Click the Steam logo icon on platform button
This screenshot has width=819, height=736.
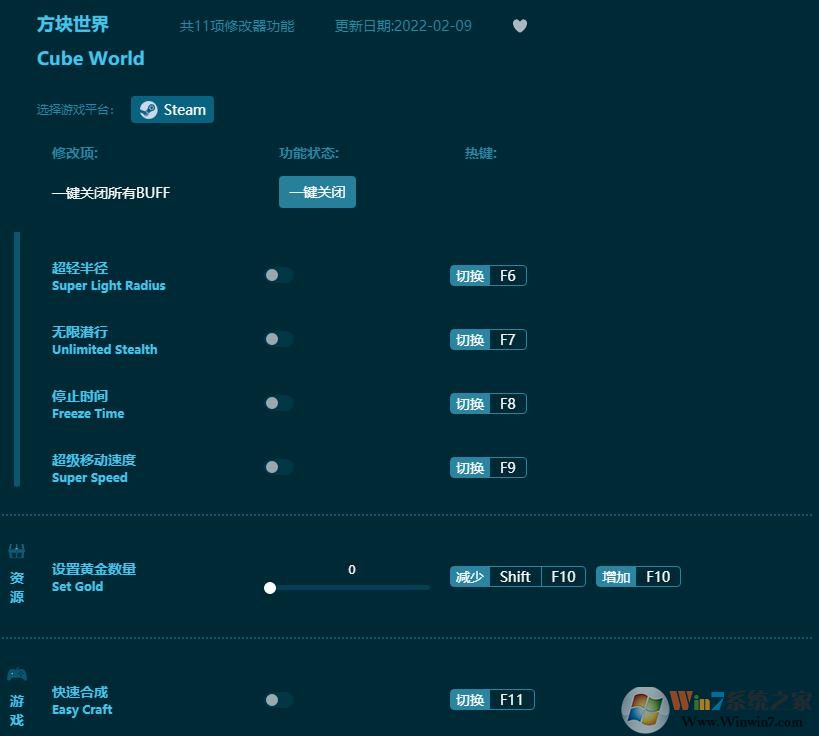tap(148, 109)
